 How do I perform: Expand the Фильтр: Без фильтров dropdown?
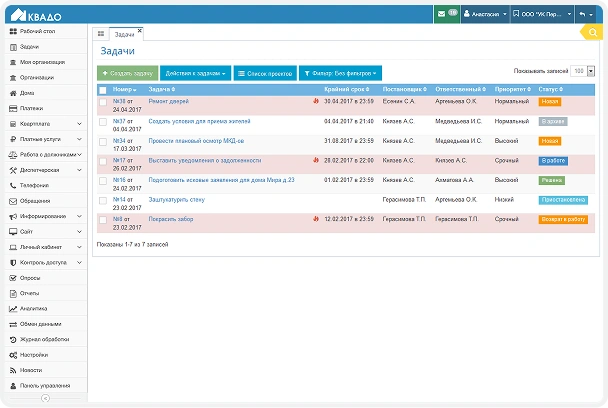click(341, 73)
